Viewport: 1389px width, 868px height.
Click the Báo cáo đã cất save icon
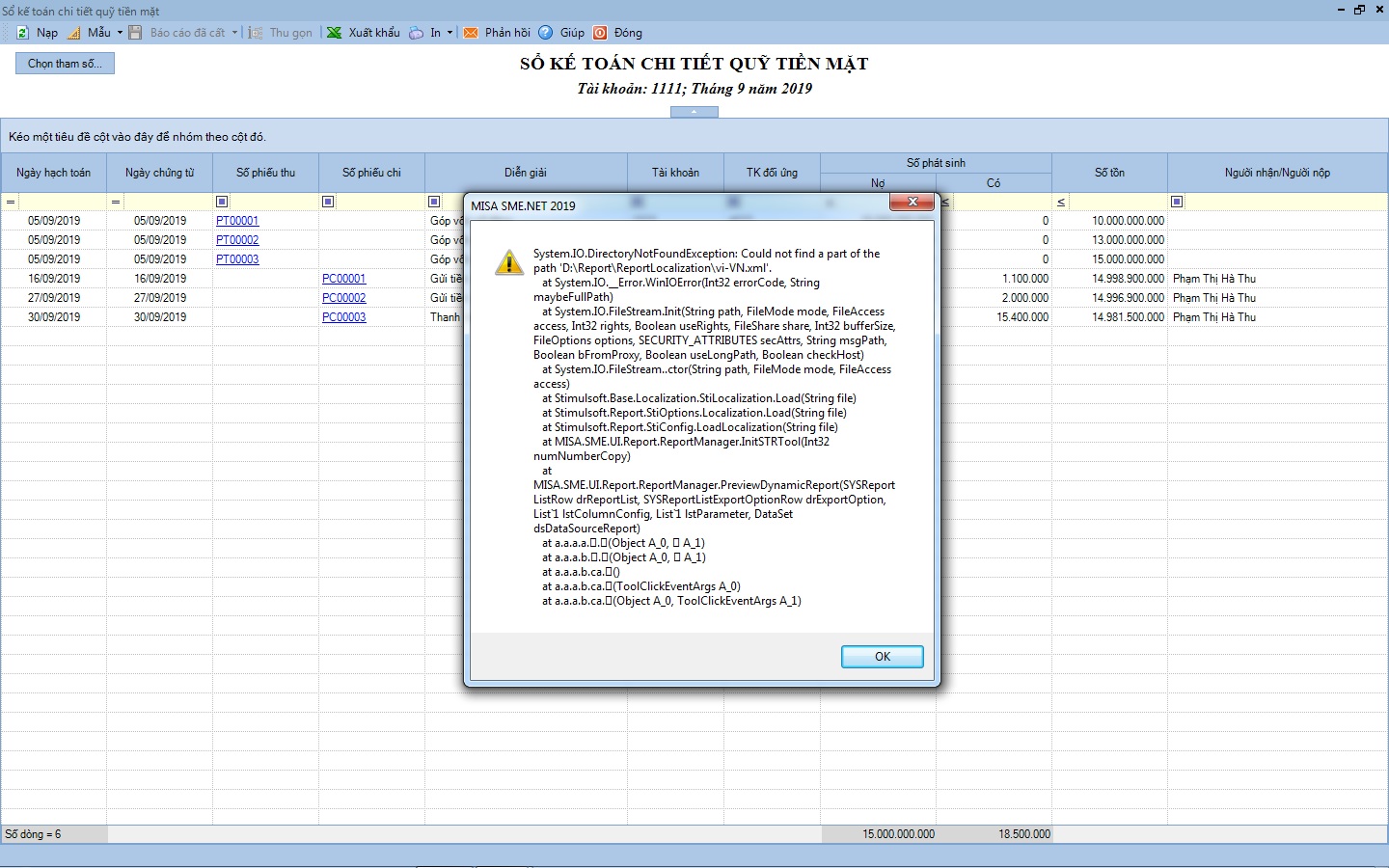click(135, 33)
